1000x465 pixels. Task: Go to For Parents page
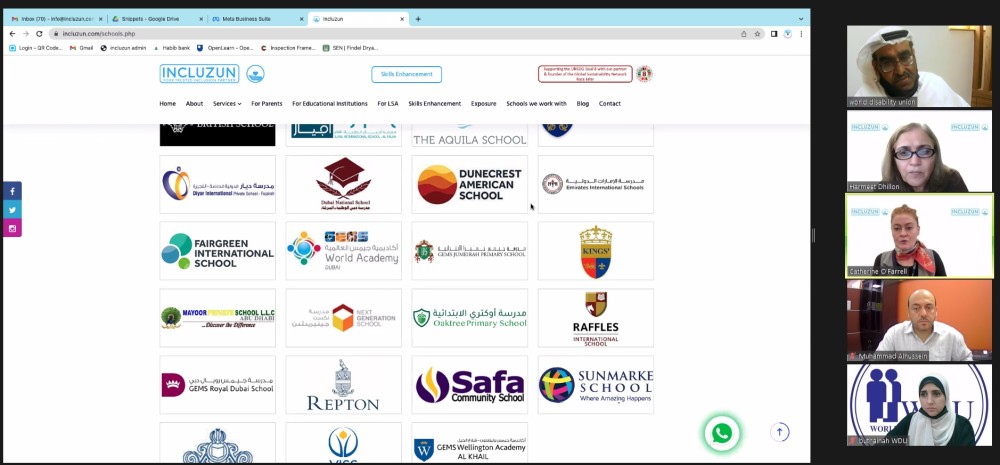(x=267, y=103)
